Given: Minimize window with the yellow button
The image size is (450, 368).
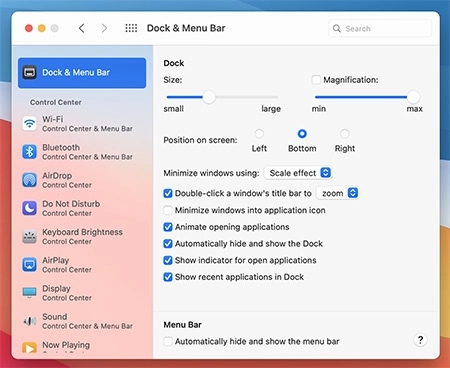Looking at the screenshot, I should coord(42,28).
